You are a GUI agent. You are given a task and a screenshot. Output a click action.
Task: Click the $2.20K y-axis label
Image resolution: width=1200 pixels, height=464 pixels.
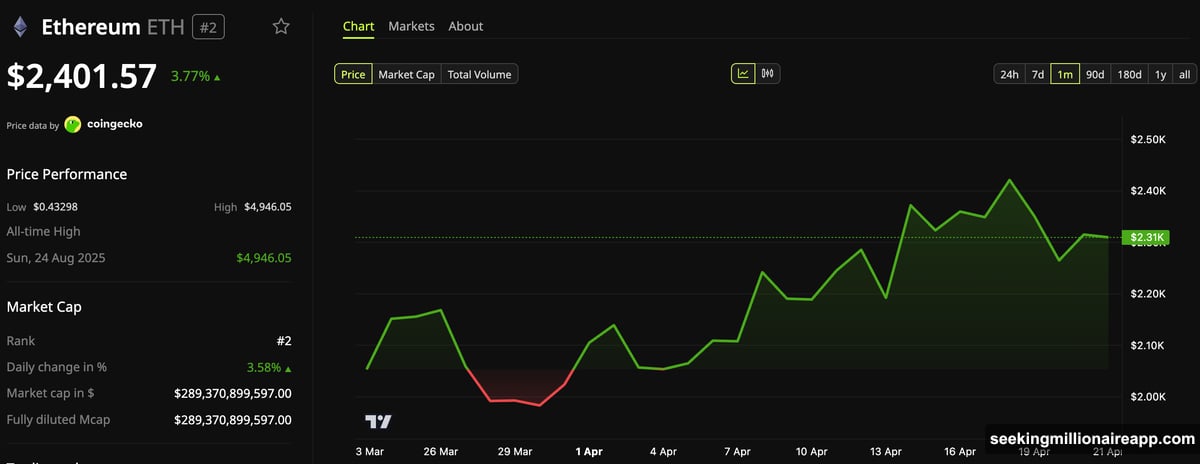pyautogui.click(x=1148, y=294)
